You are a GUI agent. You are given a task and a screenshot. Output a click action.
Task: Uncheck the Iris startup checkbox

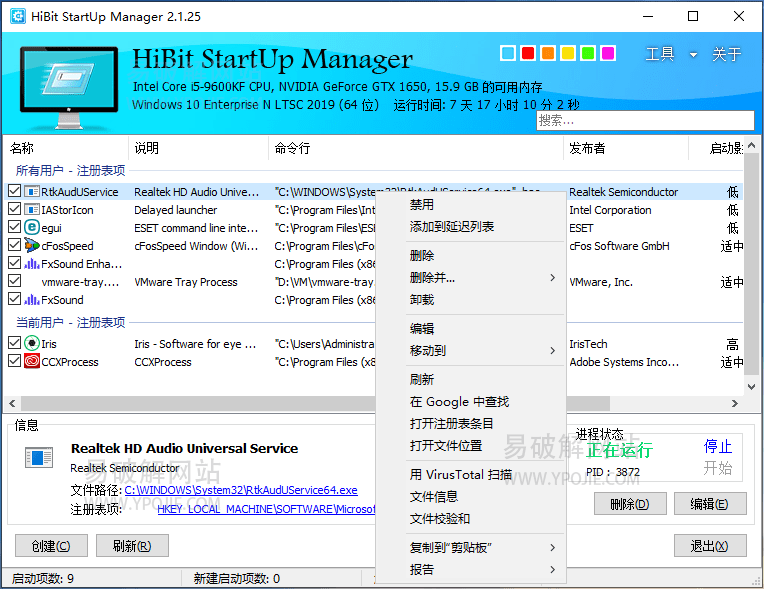[x=15, y=343]
